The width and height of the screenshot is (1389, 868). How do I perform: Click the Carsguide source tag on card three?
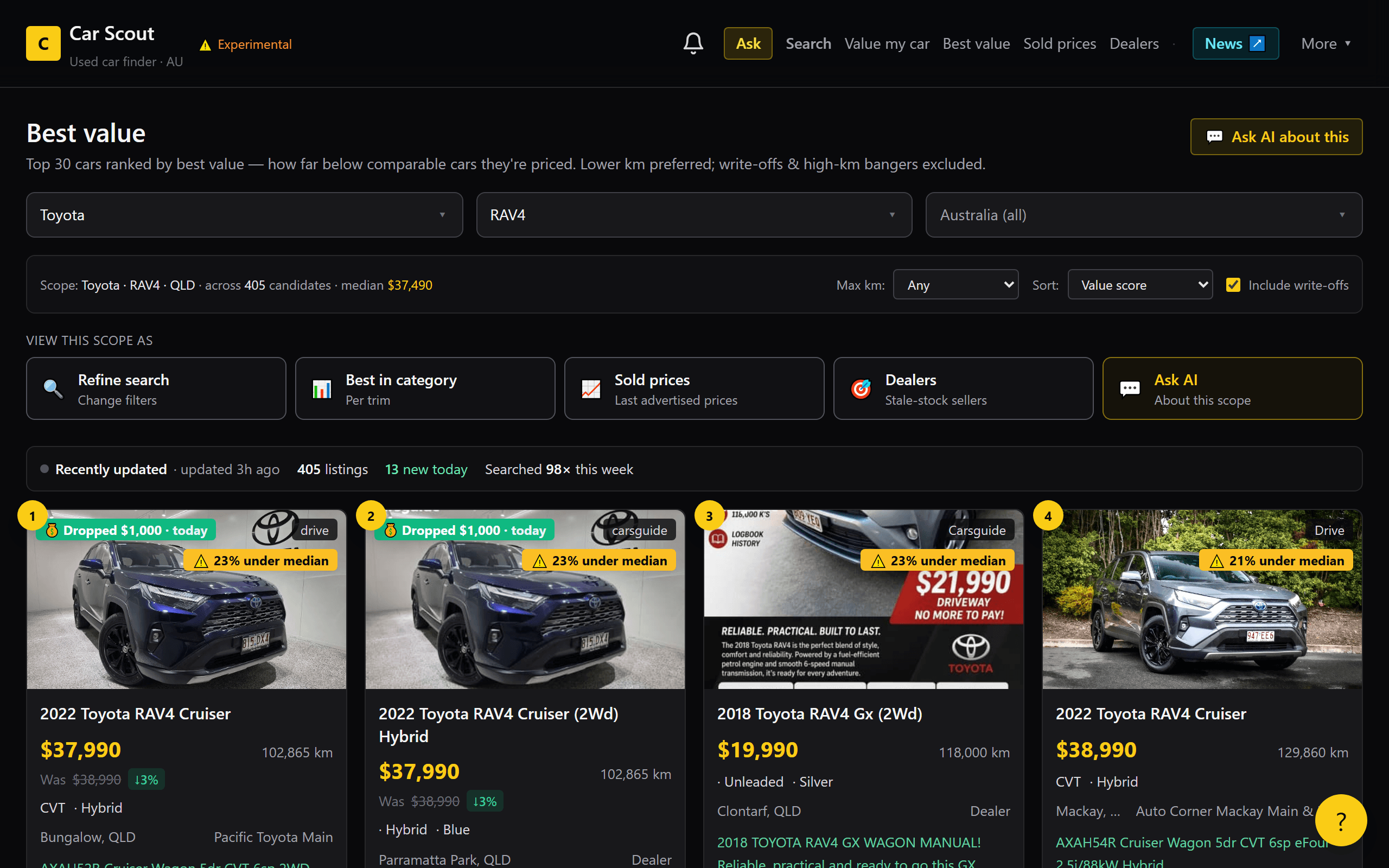coord(977,531)
